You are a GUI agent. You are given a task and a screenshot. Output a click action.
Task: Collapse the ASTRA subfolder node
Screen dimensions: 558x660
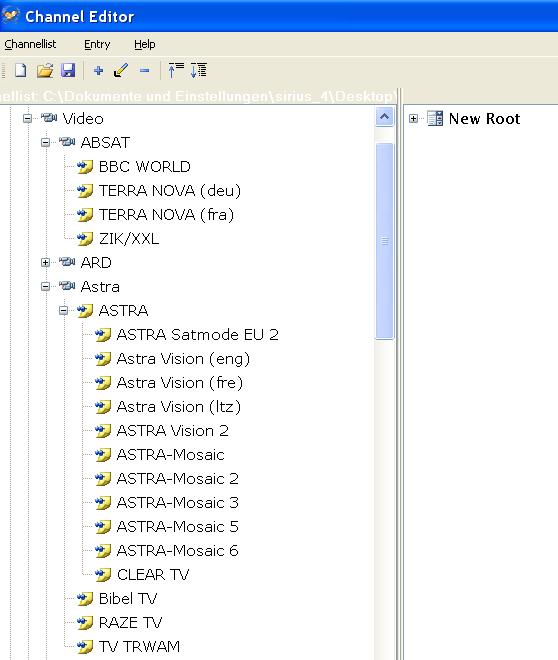(x=64, y=311)
